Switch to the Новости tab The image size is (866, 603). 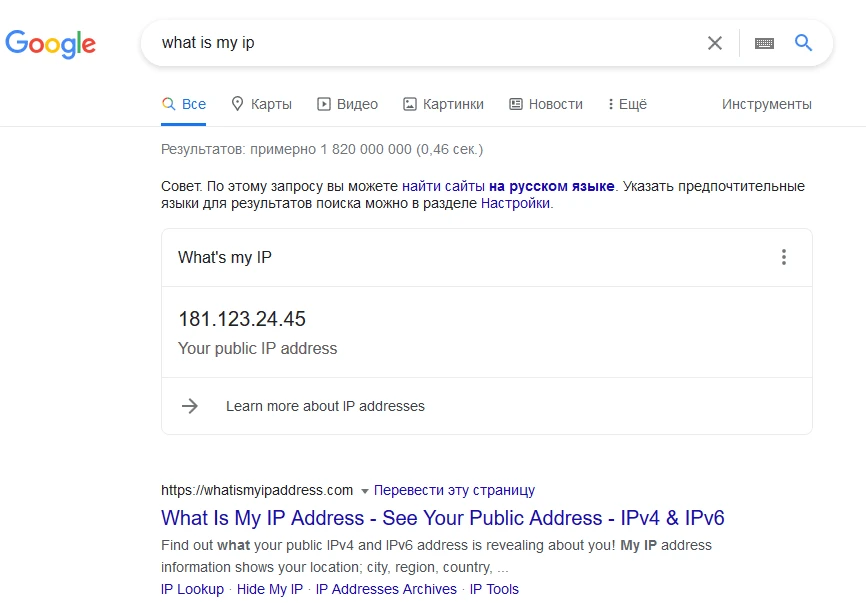click(x=546, y=104)
